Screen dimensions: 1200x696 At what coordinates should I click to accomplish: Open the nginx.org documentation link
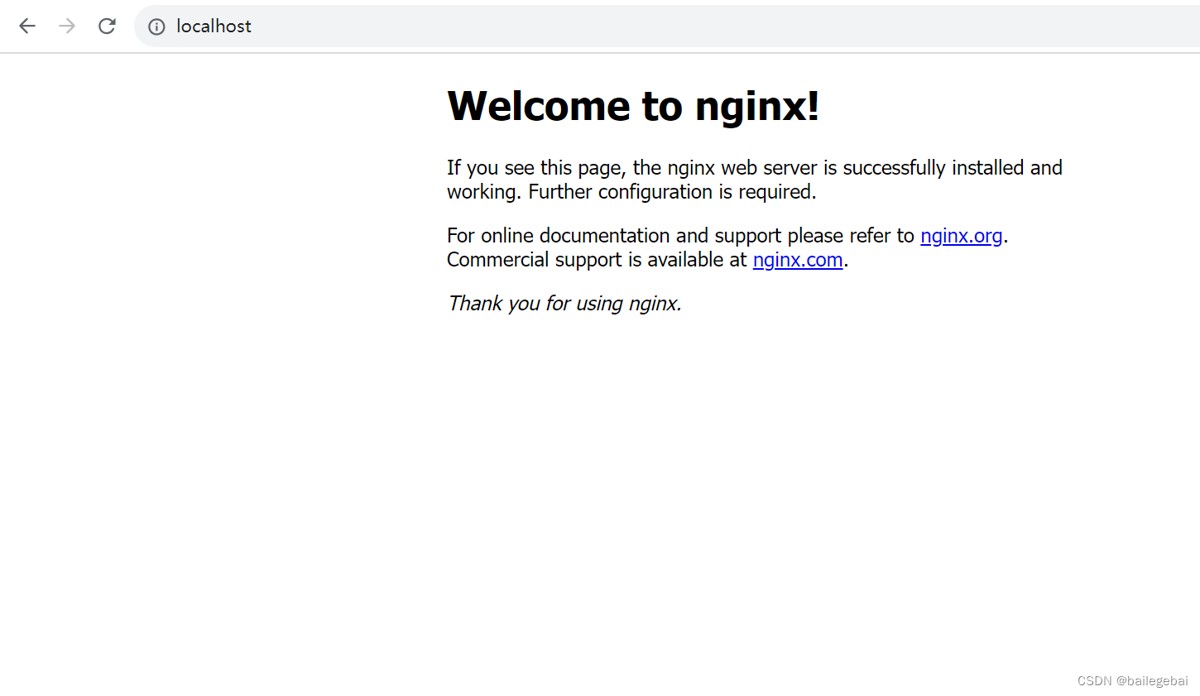[961, 236]
